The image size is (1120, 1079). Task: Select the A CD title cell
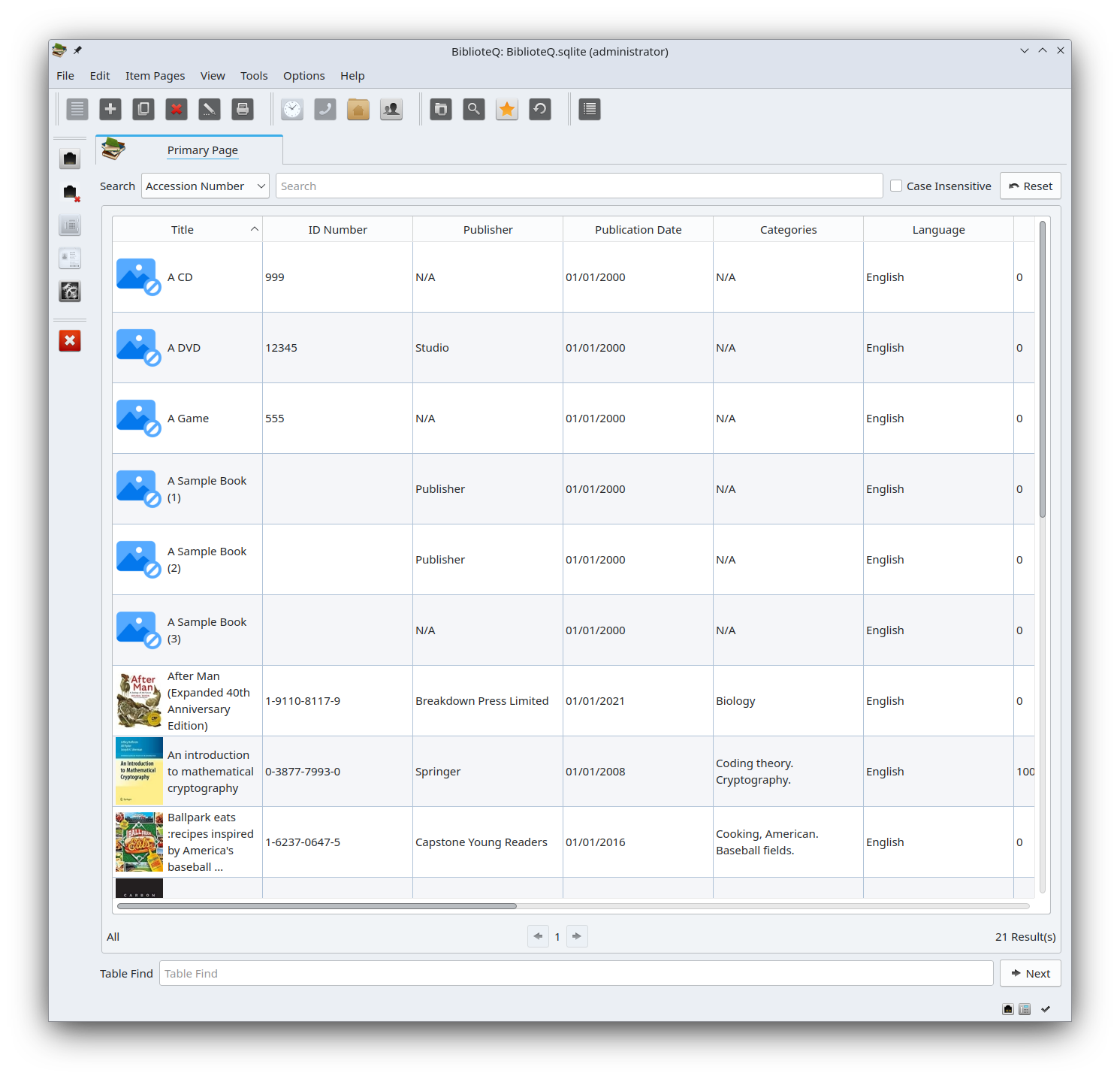click(187, 277)
